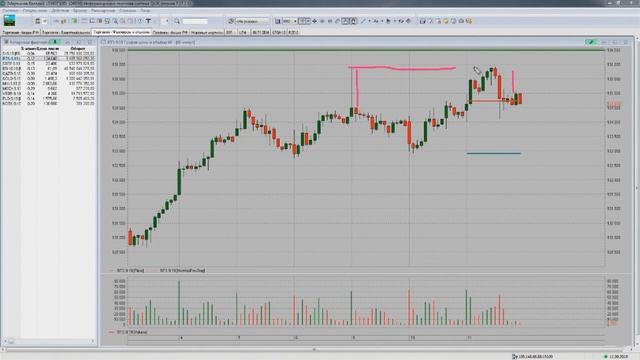Select the diagonal line drawing tool
640x360 pixels.
tap(363, 21)
